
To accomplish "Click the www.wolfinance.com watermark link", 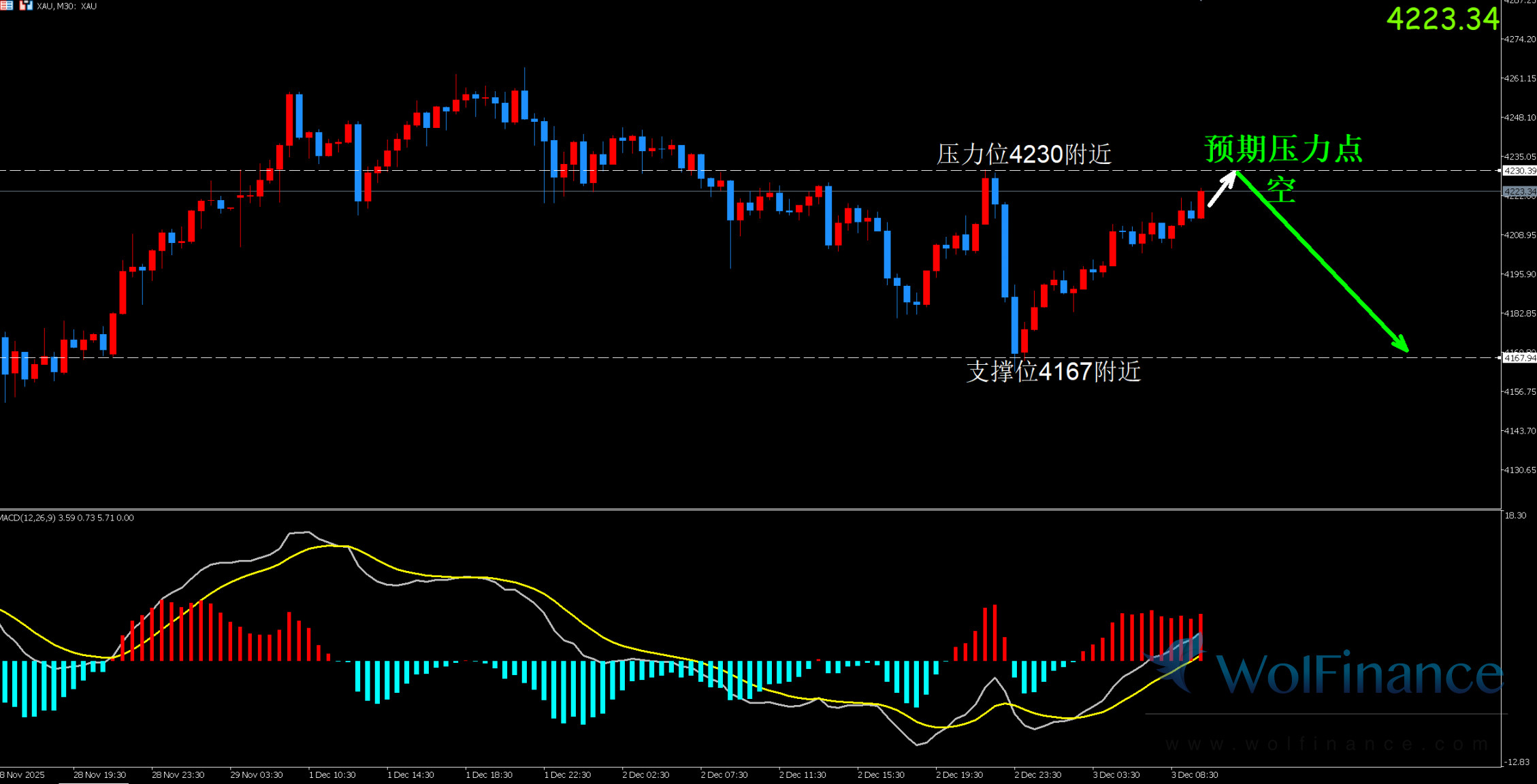I will pos(1327,744).
